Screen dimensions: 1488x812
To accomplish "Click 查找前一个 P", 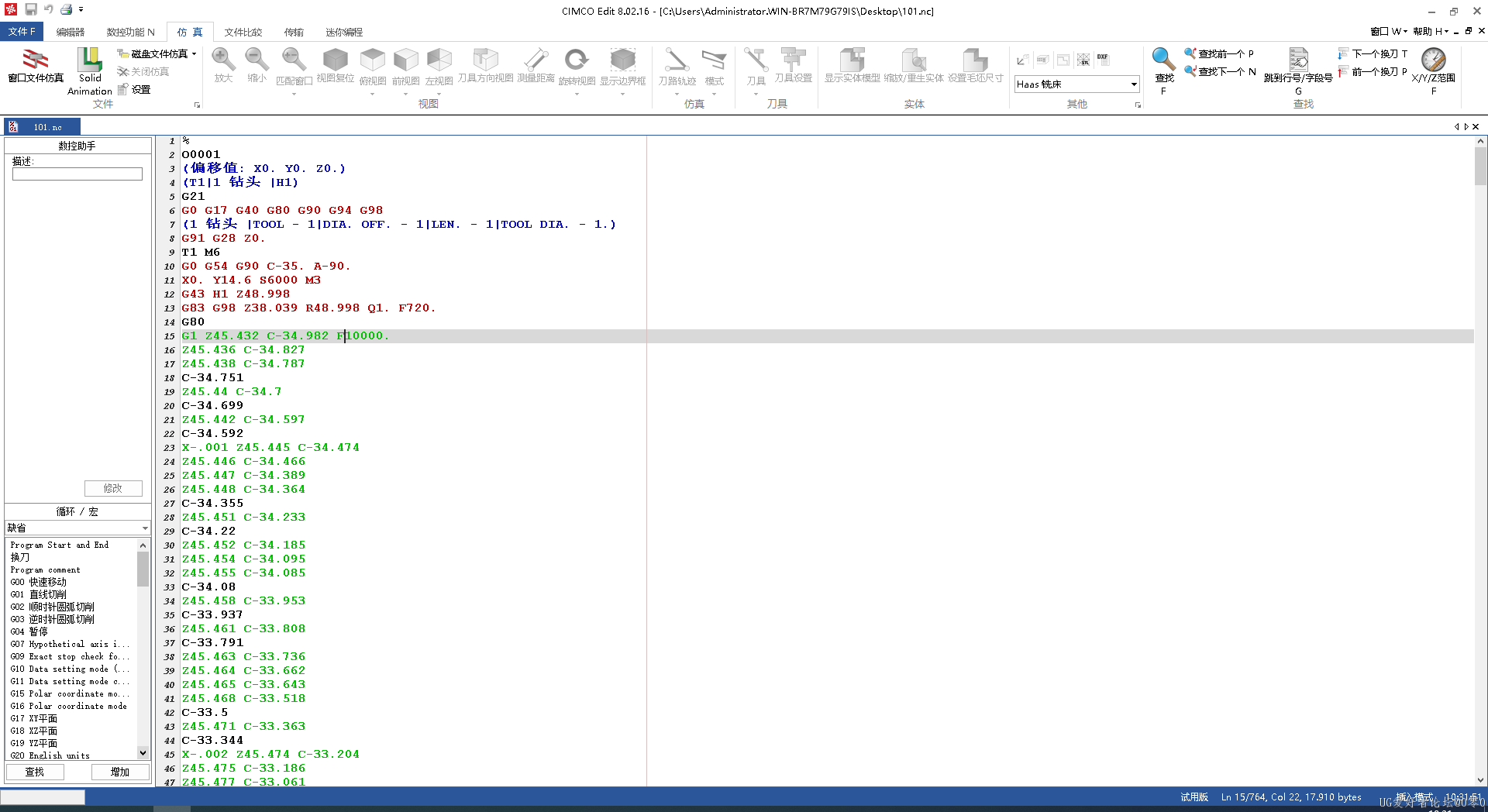I will [1219, 53].
